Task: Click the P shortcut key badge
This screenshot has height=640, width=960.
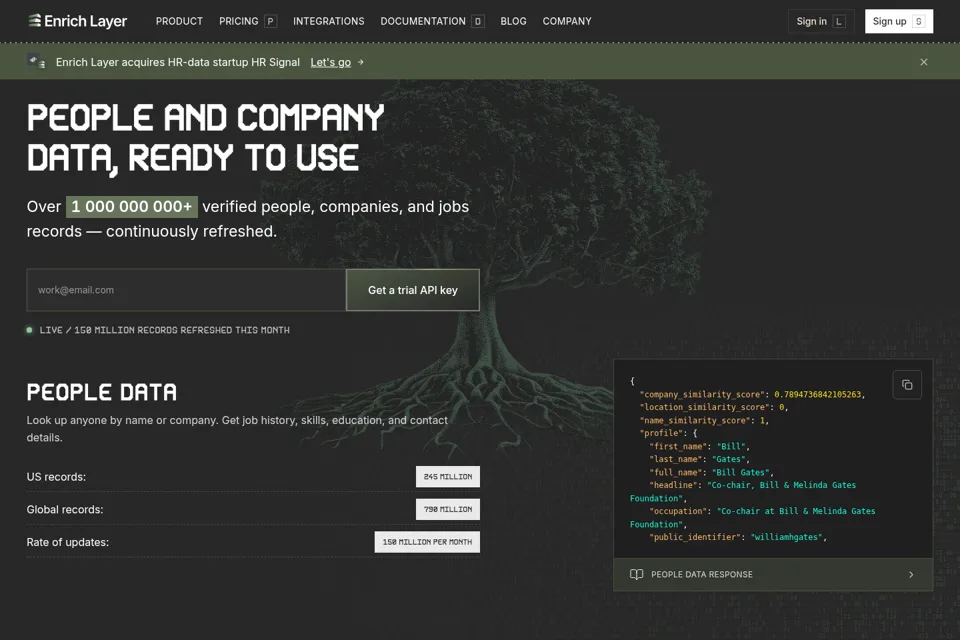Action: (x=270, y=21)
